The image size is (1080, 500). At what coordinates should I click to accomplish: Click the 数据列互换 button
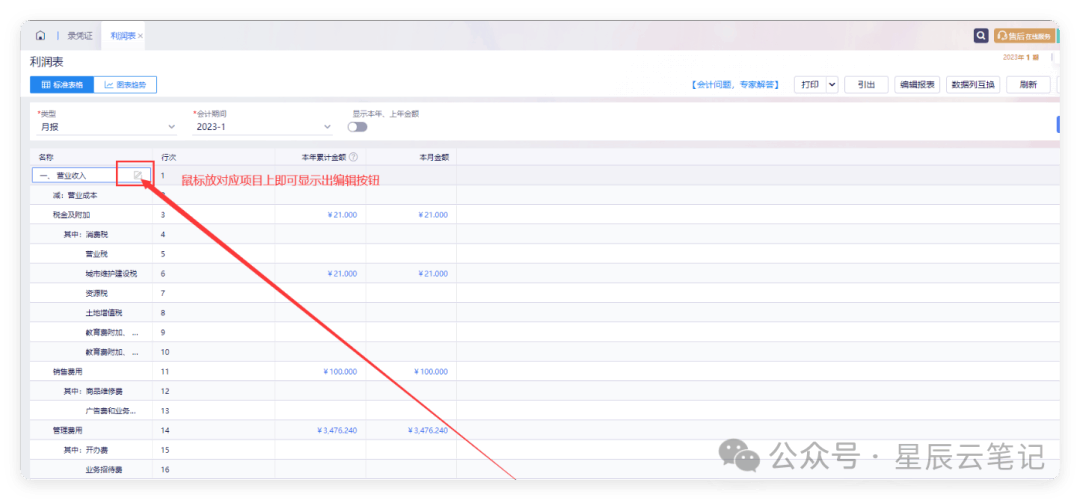973,85
